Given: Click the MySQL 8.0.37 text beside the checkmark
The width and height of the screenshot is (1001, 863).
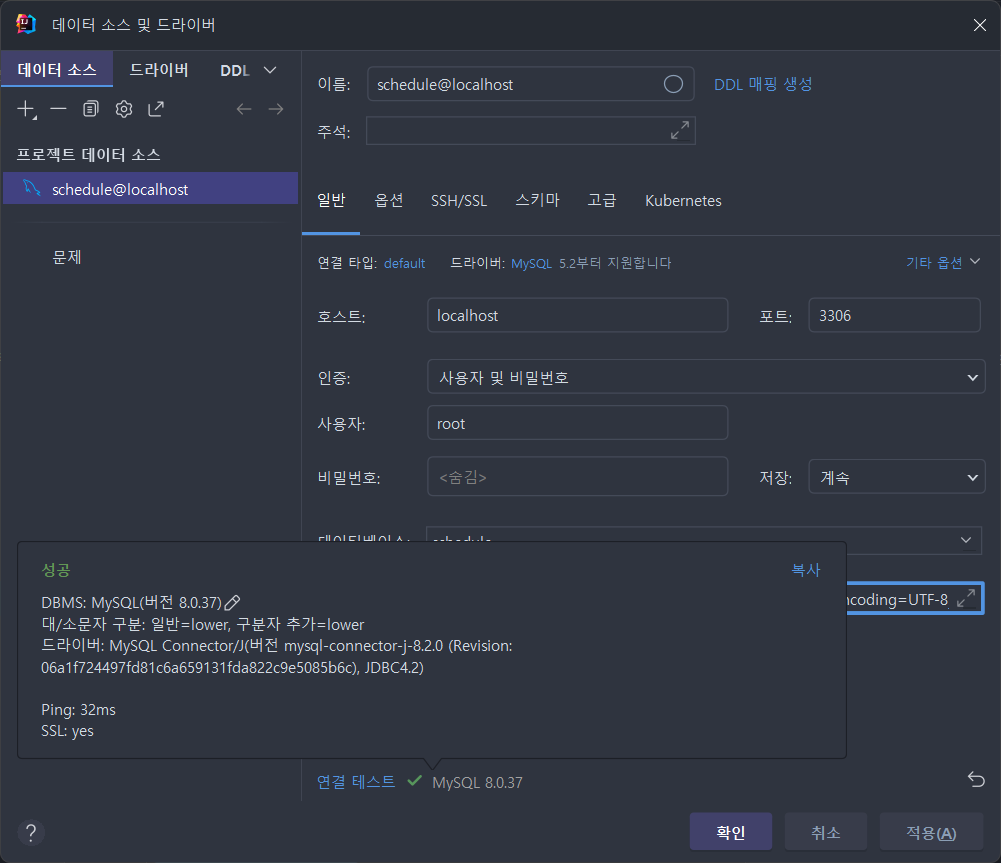Looking at the screenshot, I should click(x=477, y=783).
